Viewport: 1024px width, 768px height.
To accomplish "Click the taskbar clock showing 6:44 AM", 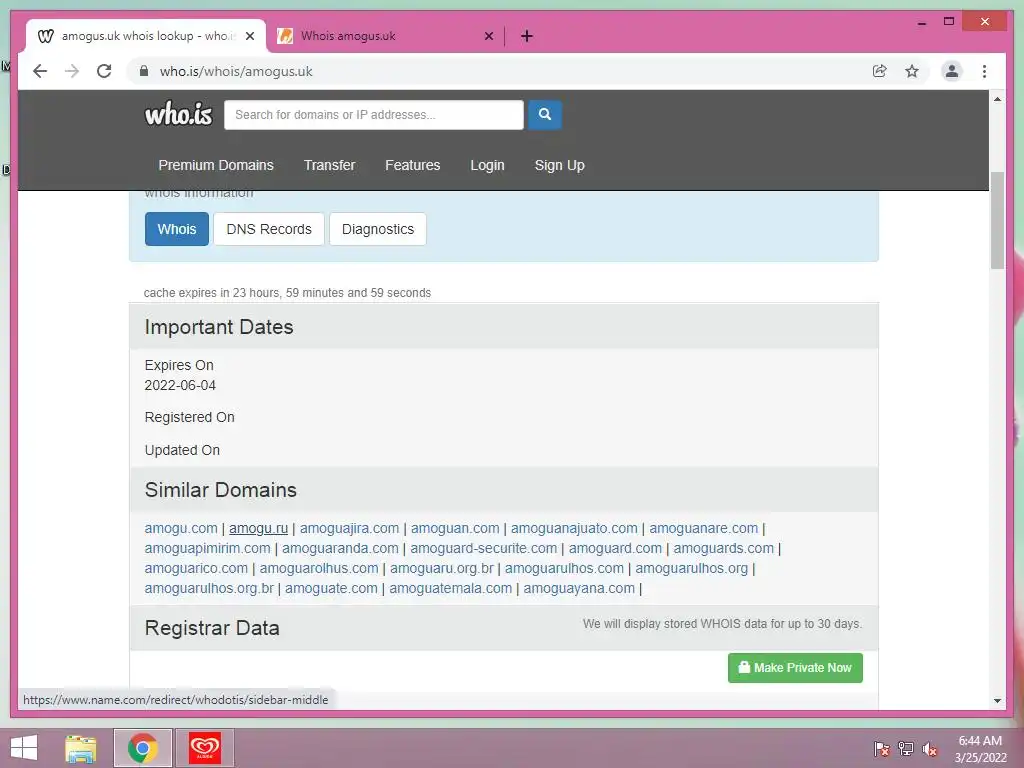I will tap(980, 748).
